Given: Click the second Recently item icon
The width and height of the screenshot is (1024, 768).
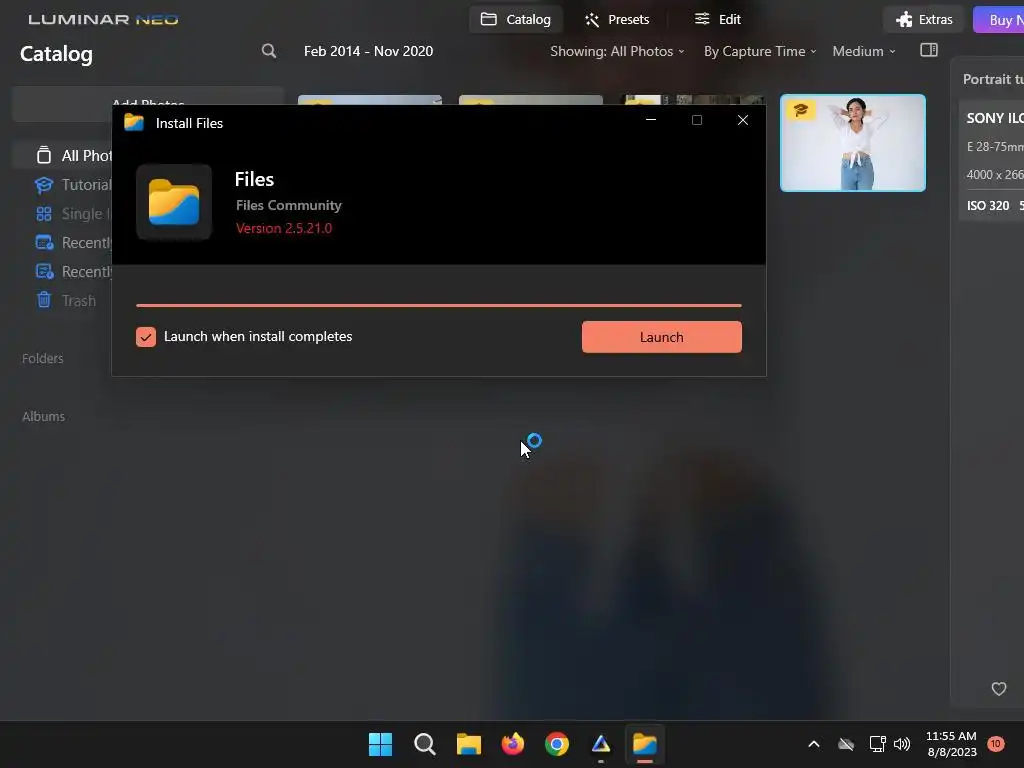Looking at the screenshot, I should [44, 271].
